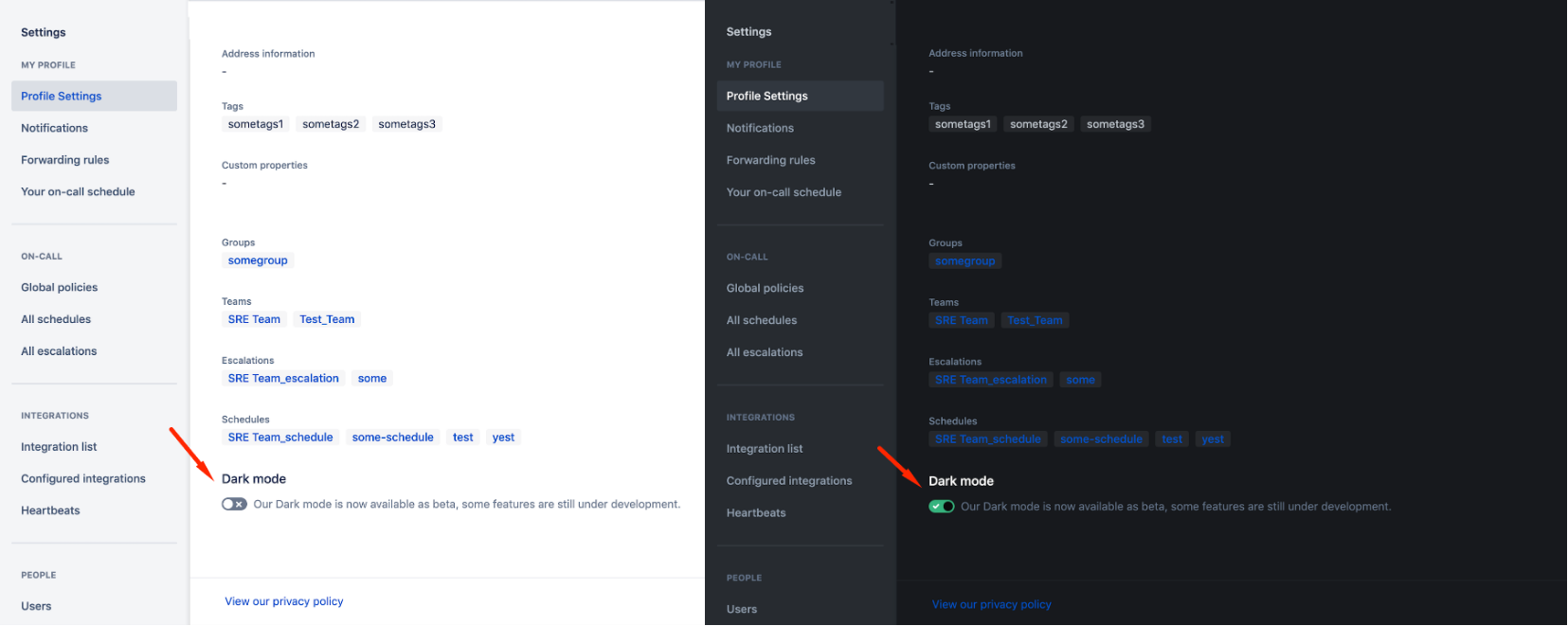Open some-schedule link in light theme
Screen dimensions: 1568x626
(393, 438)
